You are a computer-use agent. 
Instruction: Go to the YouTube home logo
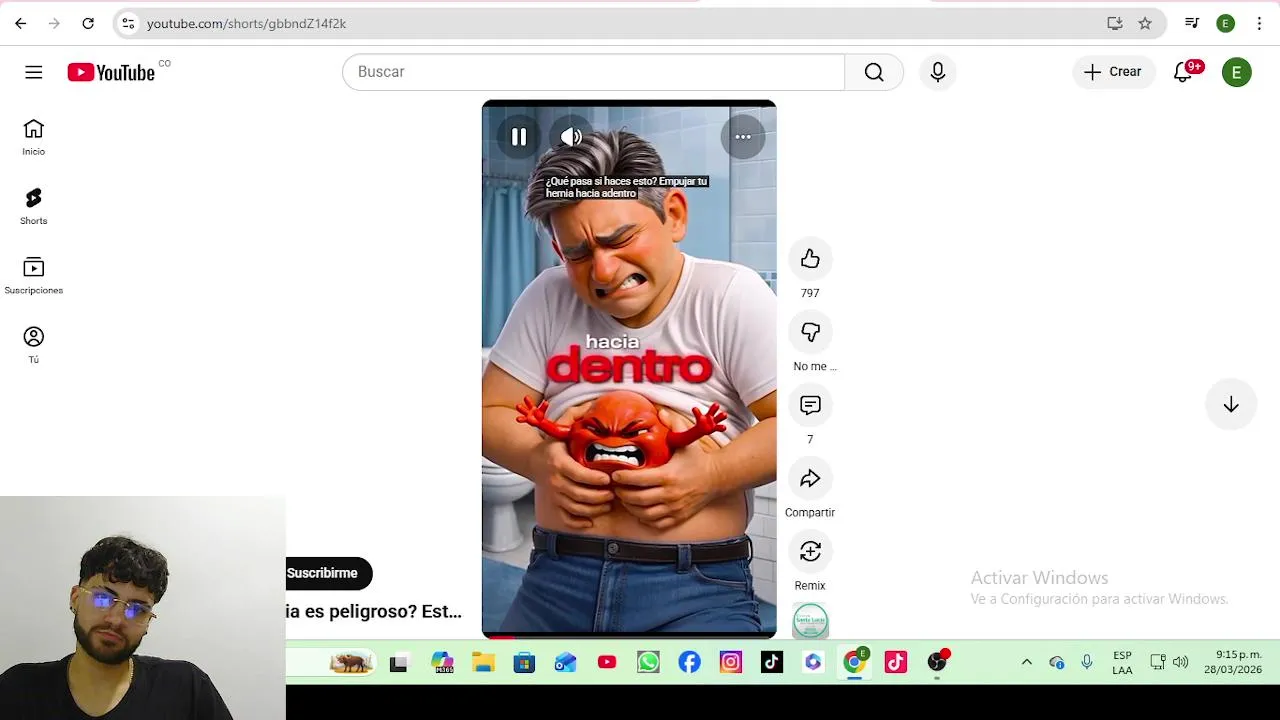[111, 72]
